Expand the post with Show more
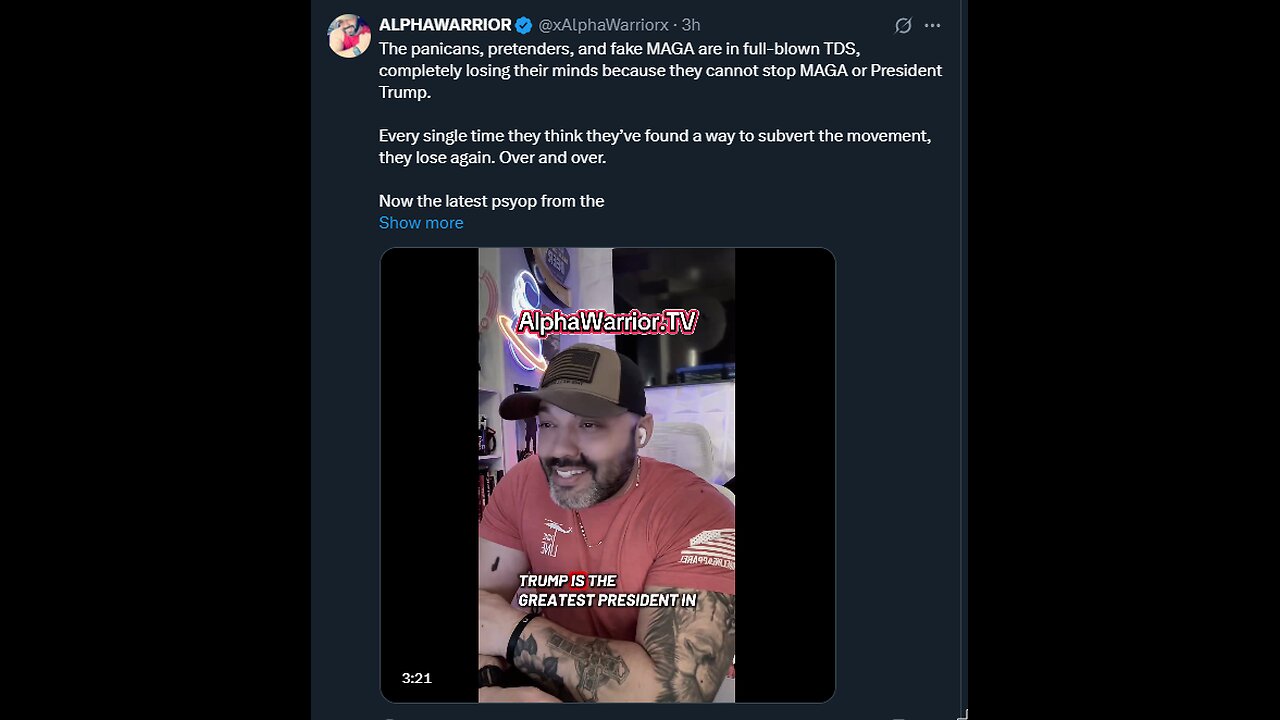The width and height of the screenshot is (1280, 720). point(421,223)
